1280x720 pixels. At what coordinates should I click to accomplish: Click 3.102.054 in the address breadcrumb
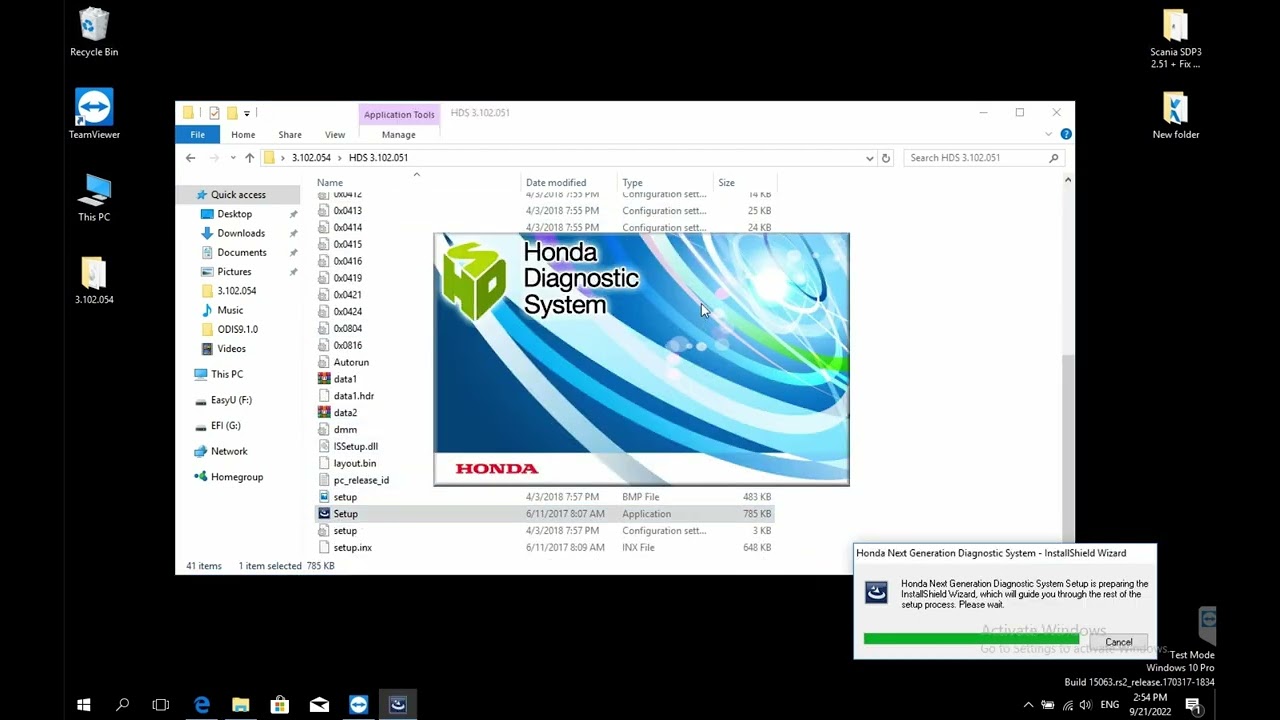coord(311,158)
